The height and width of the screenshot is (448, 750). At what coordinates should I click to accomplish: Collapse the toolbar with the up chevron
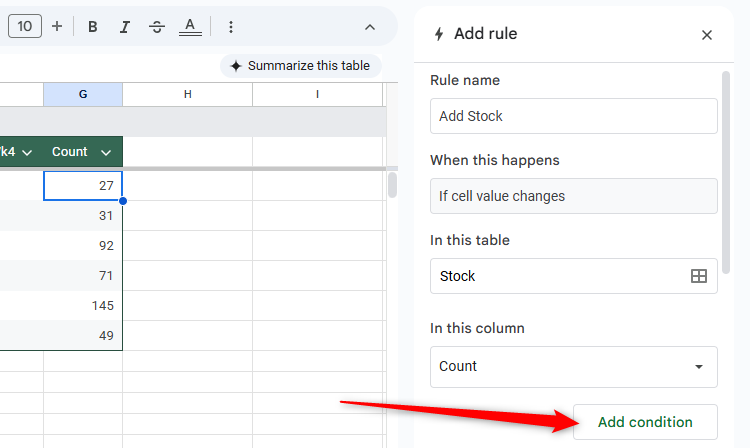click(x=370, y=27)
